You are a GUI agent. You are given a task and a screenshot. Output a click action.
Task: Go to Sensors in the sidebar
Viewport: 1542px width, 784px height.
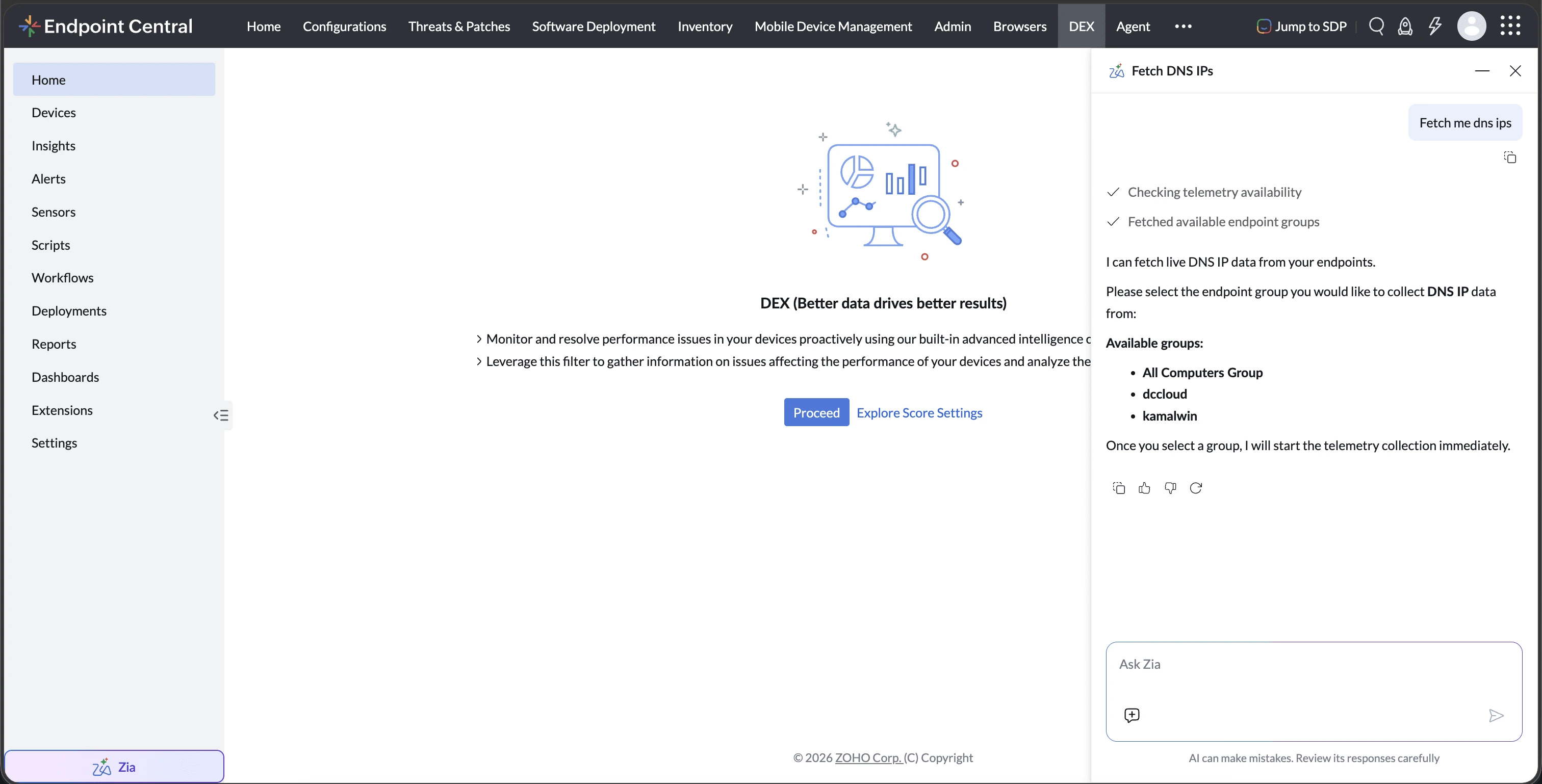pos(114,212)
